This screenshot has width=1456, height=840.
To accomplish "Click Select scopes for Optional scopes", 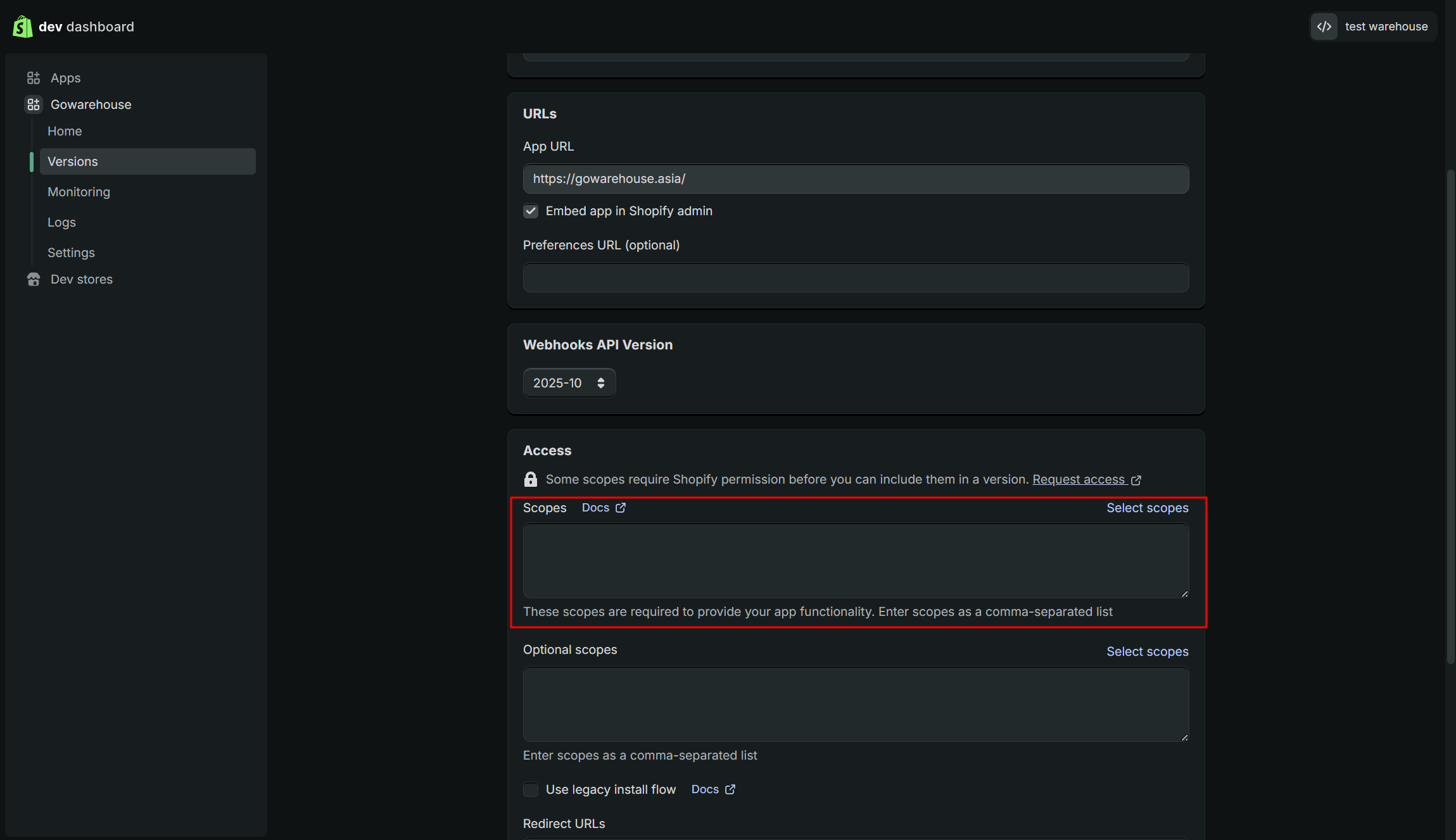I will [1147, 651].
